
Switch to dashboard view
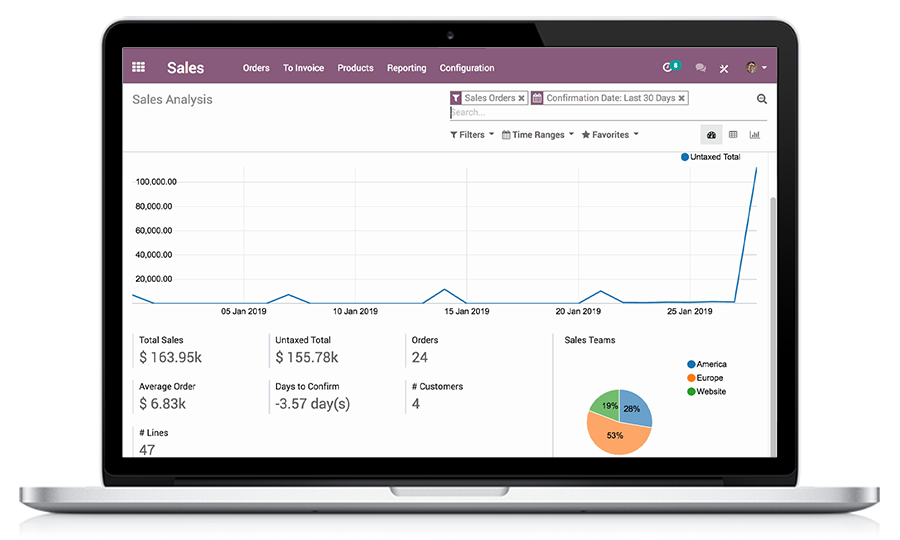(x=711, y=135)
